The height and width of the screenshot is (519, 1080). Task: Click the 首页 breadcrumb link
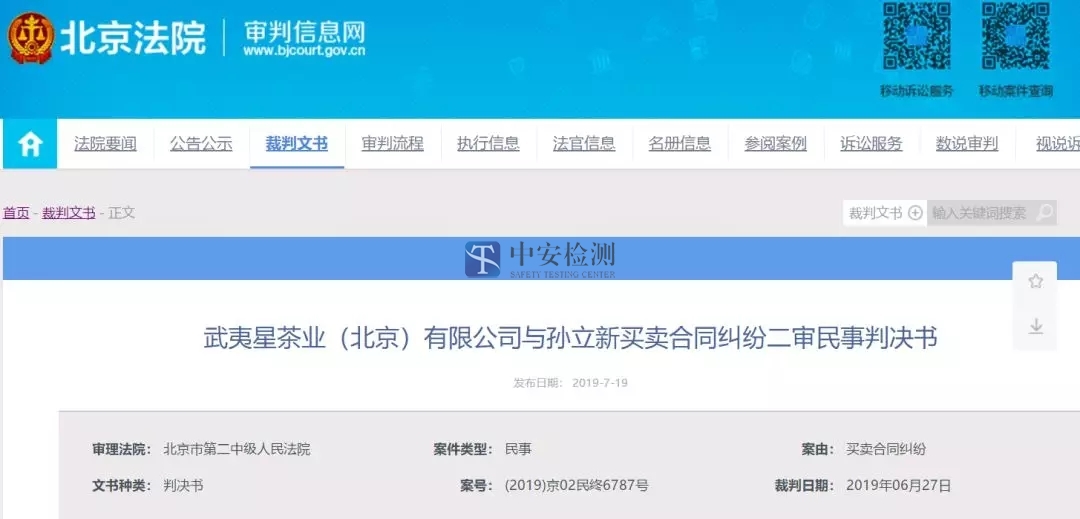[x=16, y=213]
